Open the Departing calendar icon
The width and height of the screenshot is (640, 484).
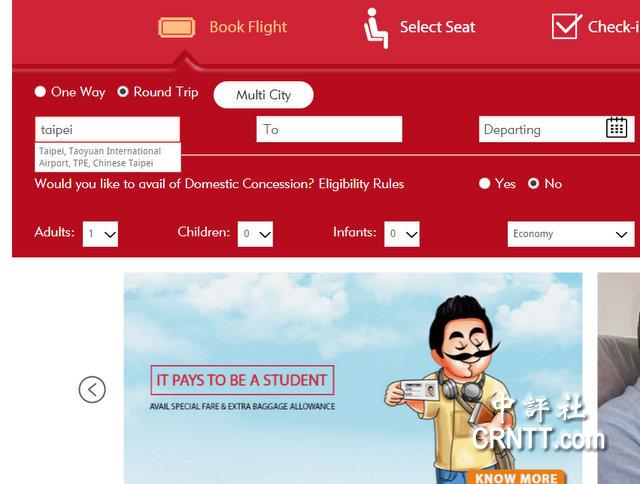(616, 128)
